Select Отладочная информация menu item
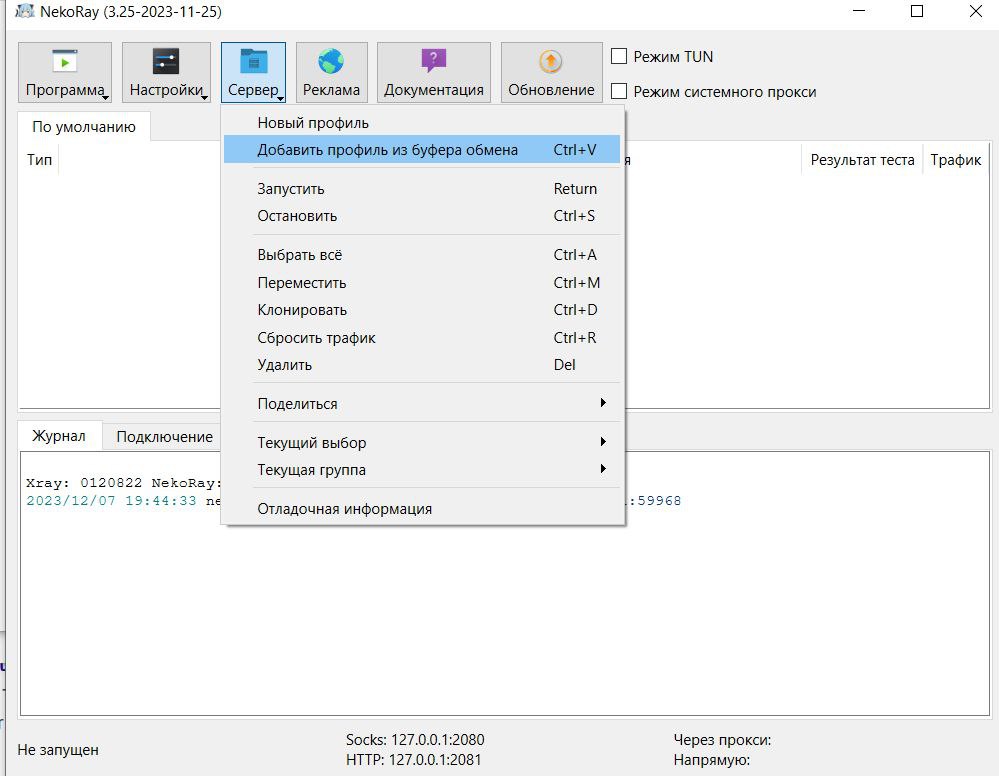Image resolution: width=999 pixels, height=776 pixels. click(344, 509)
